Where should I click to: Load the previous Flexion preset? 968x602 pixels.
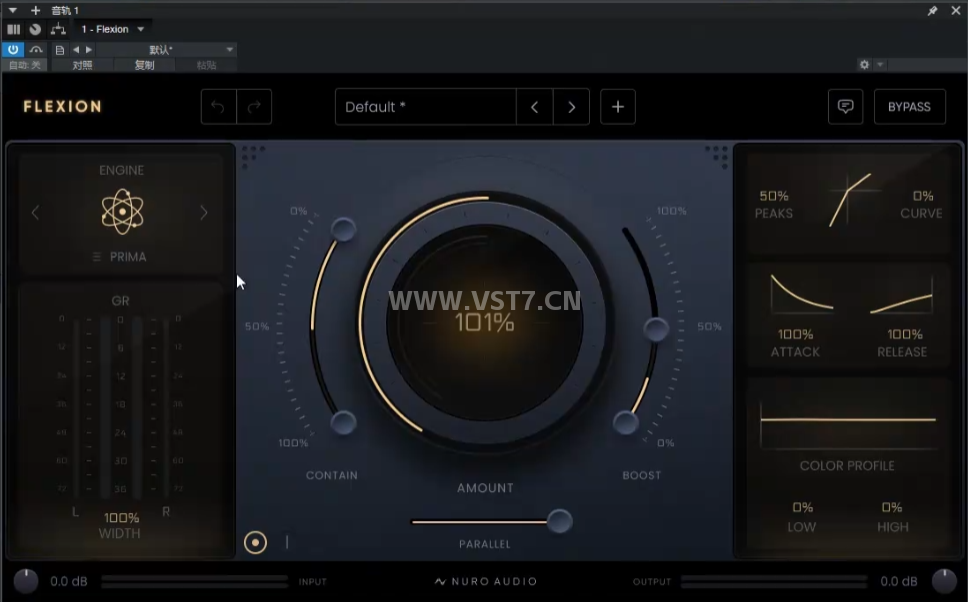point(535,107)
